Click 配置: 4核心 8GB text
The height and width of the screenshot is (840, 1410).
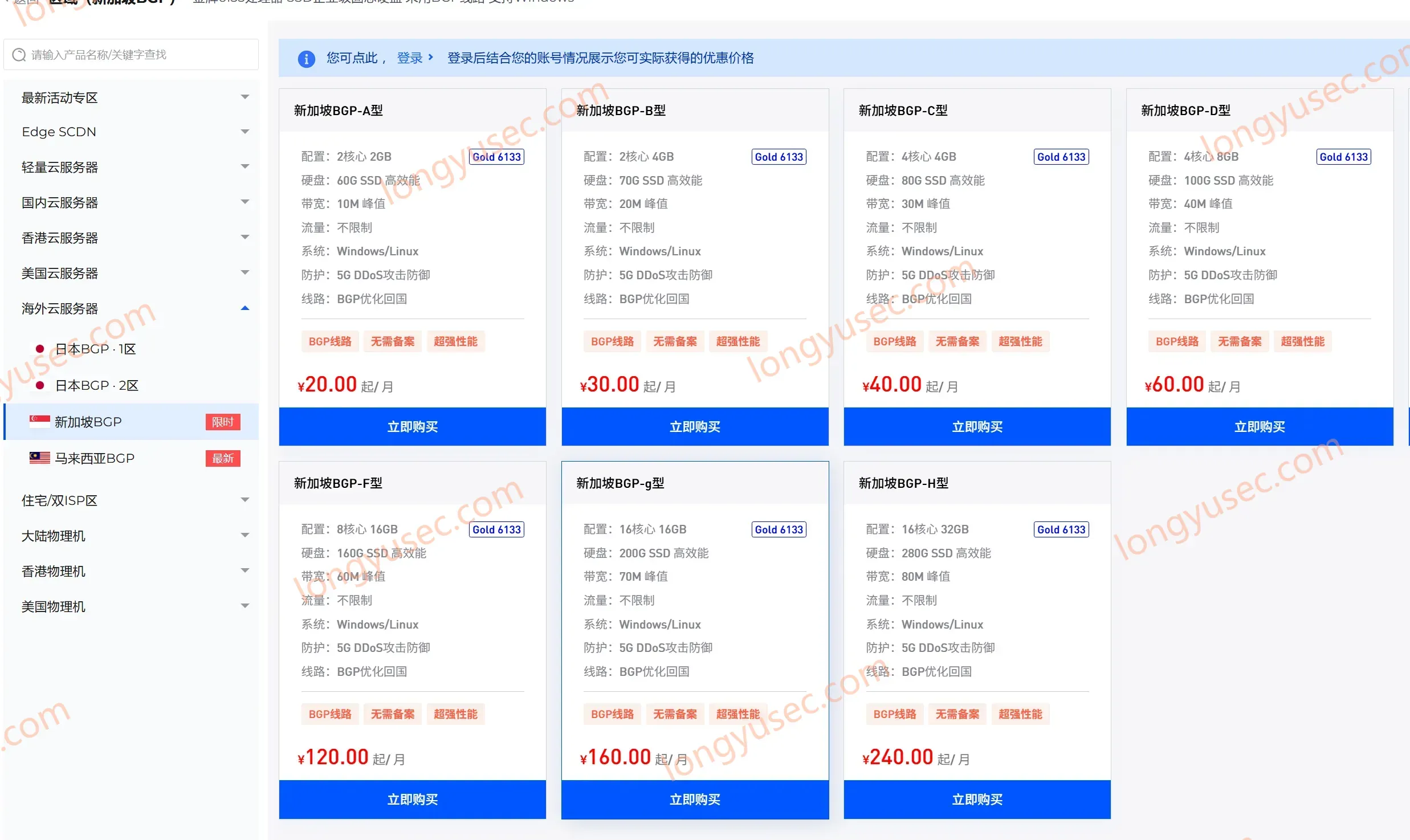tap(1193, 157)
